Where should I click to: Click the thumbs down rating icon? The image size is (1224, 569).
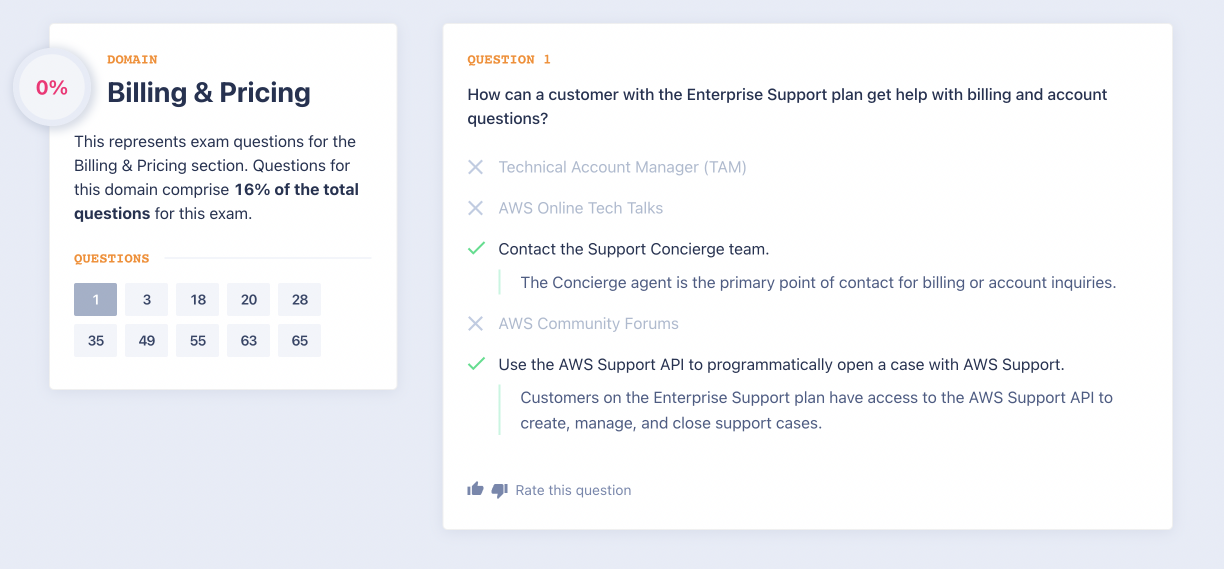tap(500, 490)
